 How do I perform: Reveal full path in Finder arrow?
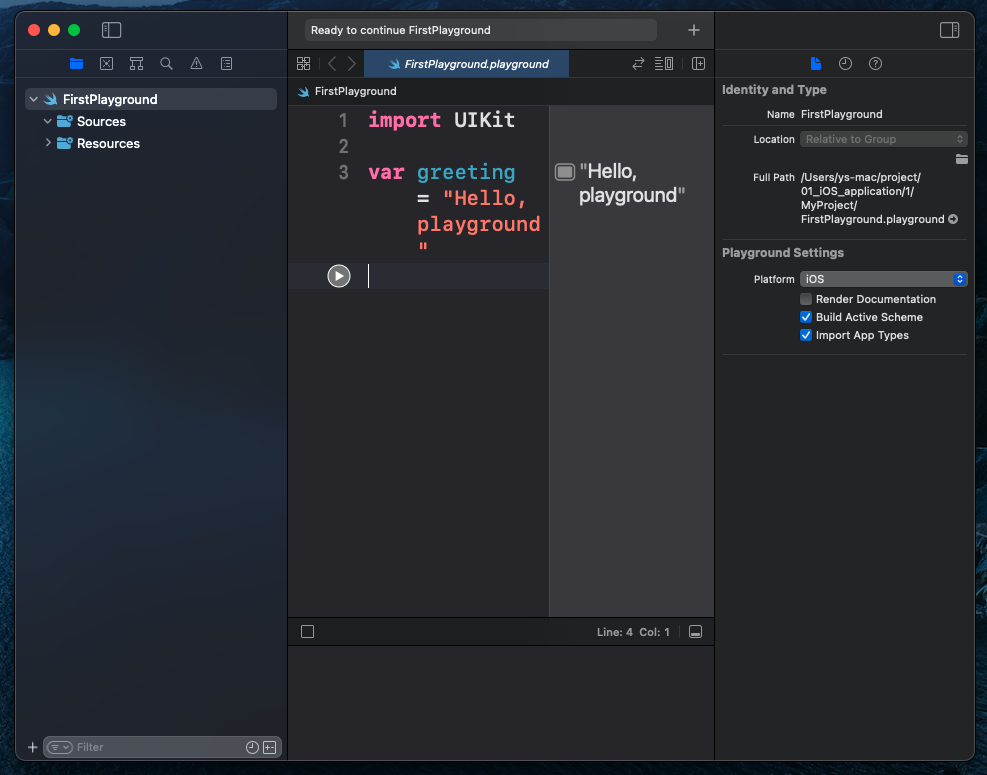point(953,219)
